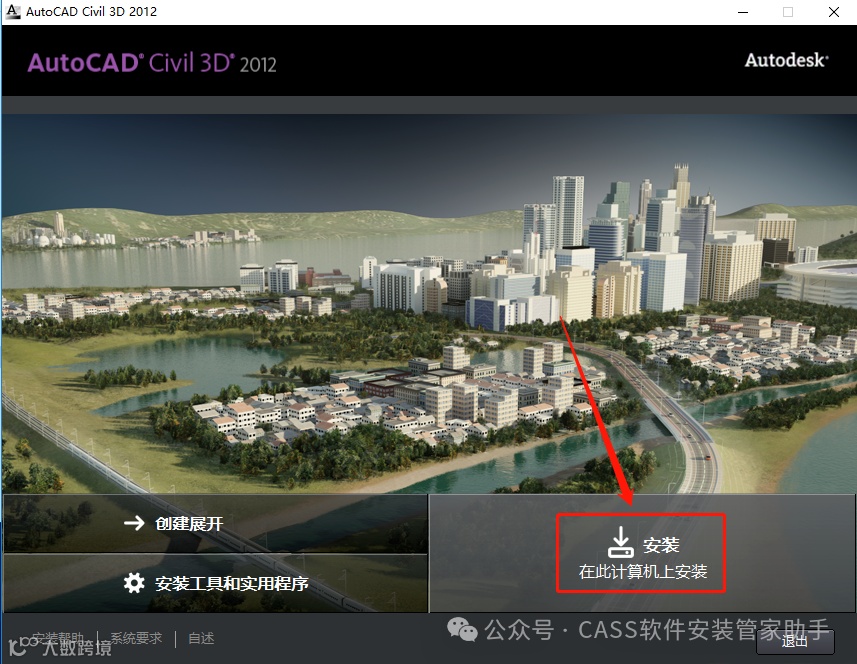Click the grayed-out maximize window button
857x664 pixels.
pos(788,12)
